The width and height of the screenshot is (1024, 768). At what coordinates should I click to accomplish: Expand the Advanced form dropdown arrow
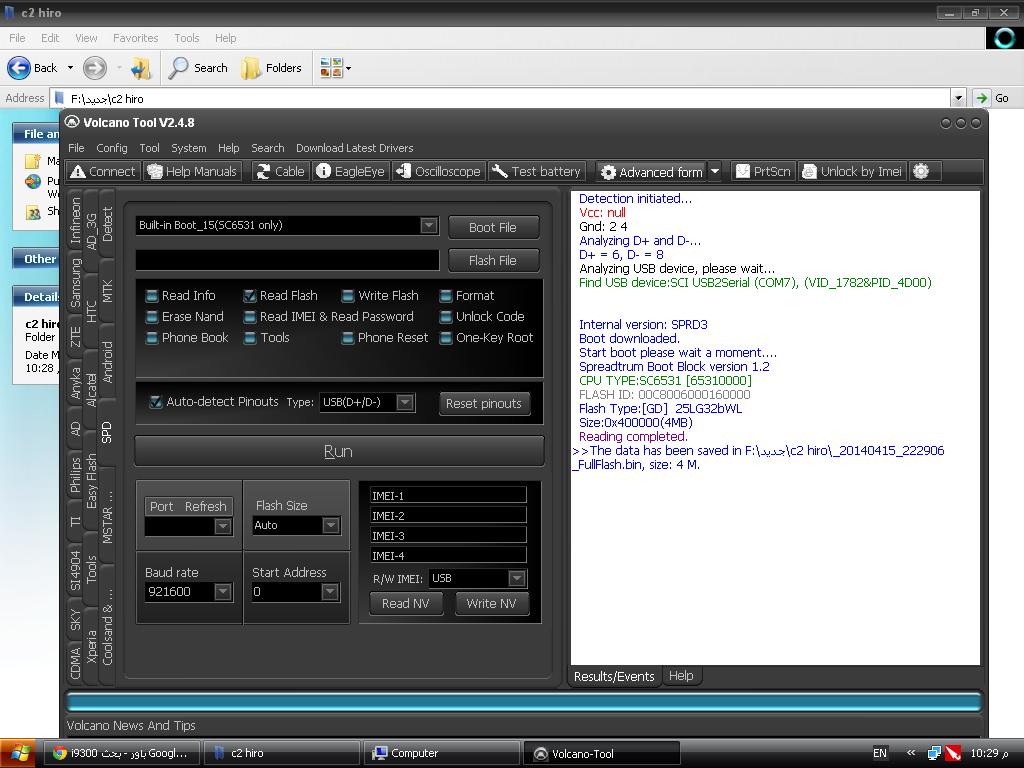715,172
